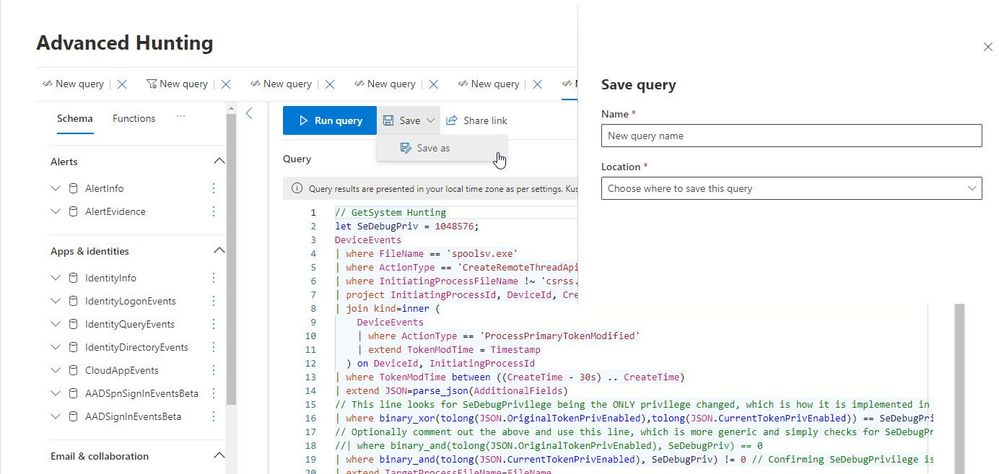Open AlertInfo more options menu
The width and height of the screenshot is (999, 474).
coord(213,188)
